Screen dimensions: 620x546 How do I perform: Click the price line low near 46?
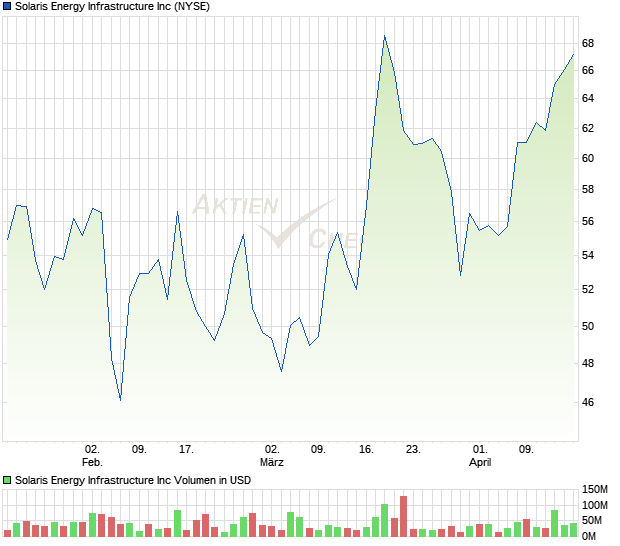pos(120,400)
